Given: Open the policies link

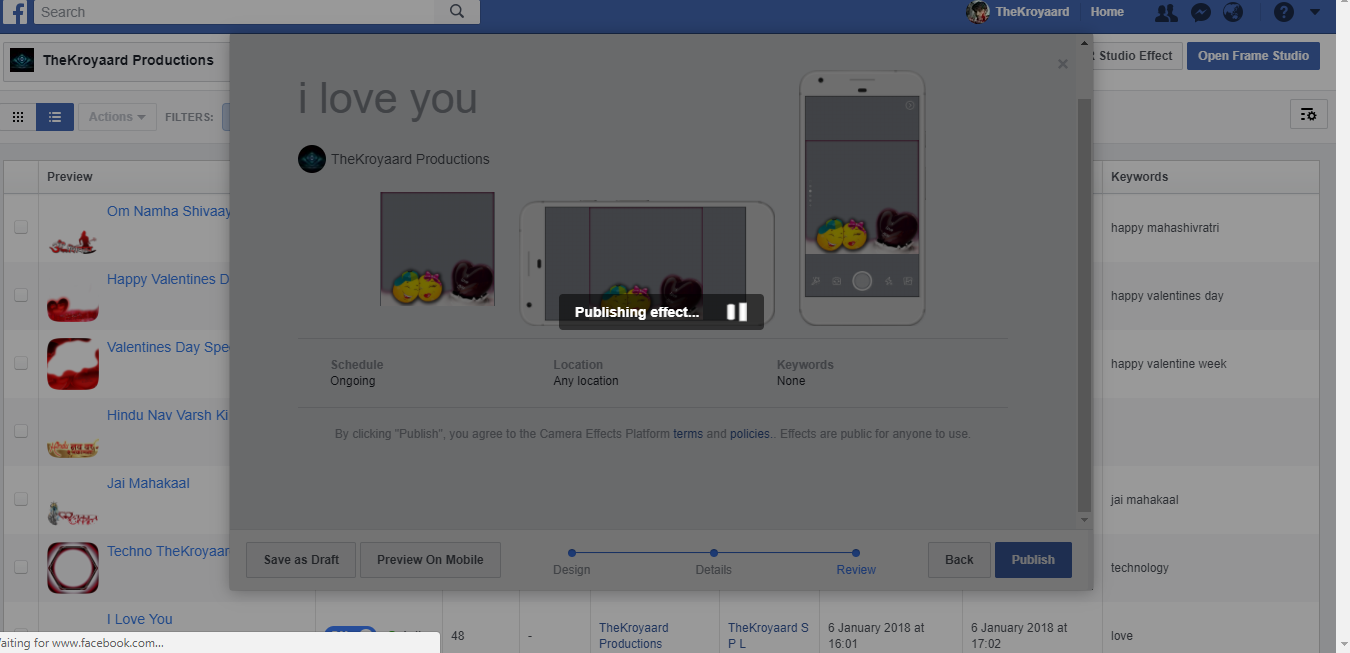Looking at the screenshot, I should pyautogui.click(x=750, y=434).
